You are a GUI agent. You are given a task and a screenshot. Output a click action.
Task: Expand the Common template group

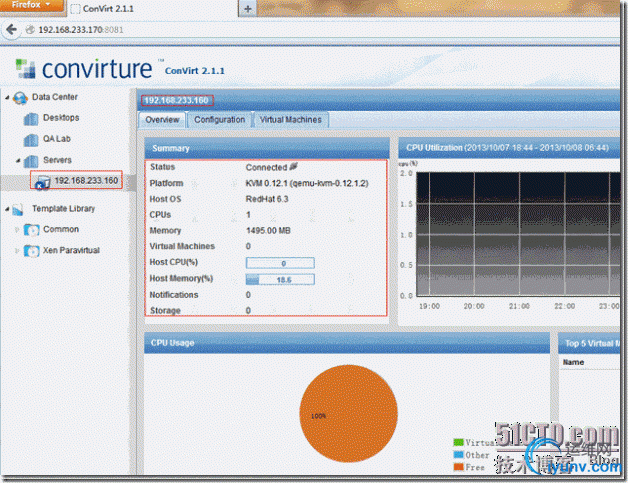[17, 229]
